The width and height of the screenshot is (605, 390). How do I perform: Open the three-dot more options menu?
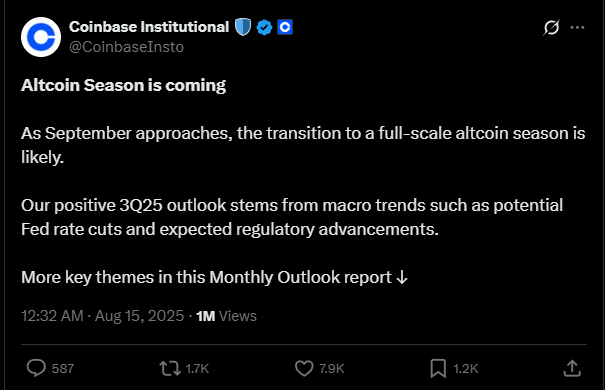577,27
